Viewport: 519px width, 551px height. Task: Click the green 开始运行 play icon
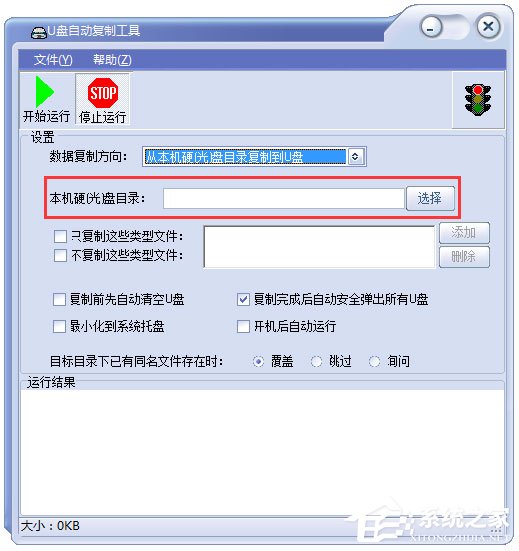coord(45,92)
